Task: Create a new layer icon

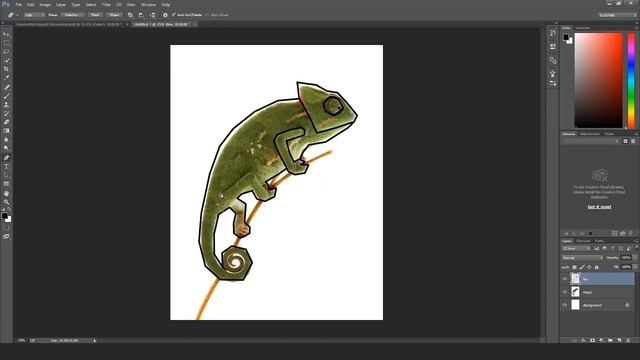Action: point(619,340)
